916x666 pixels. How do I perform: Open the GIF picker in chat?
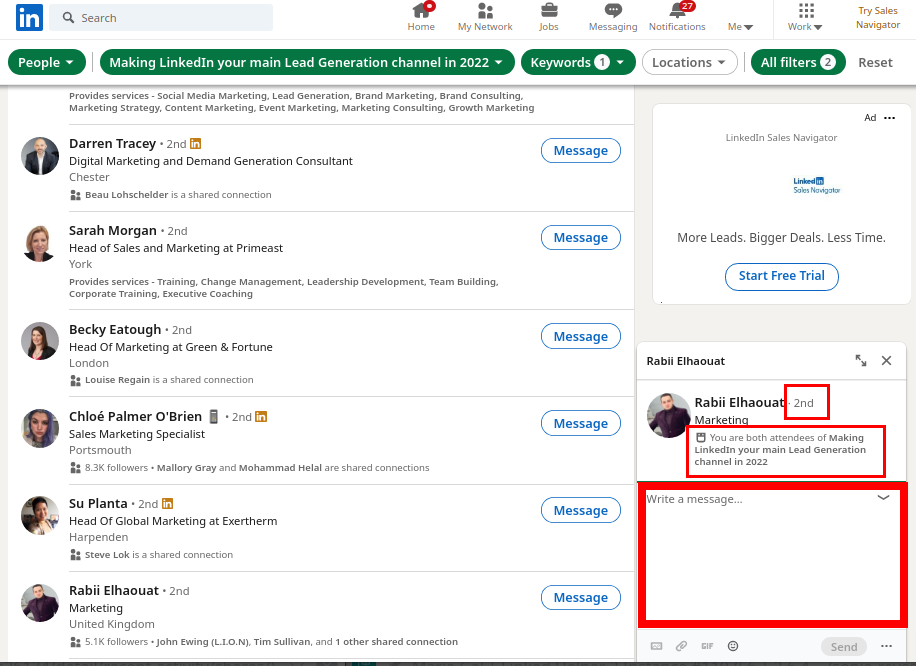pyautogui.click(x=707, y=646)
